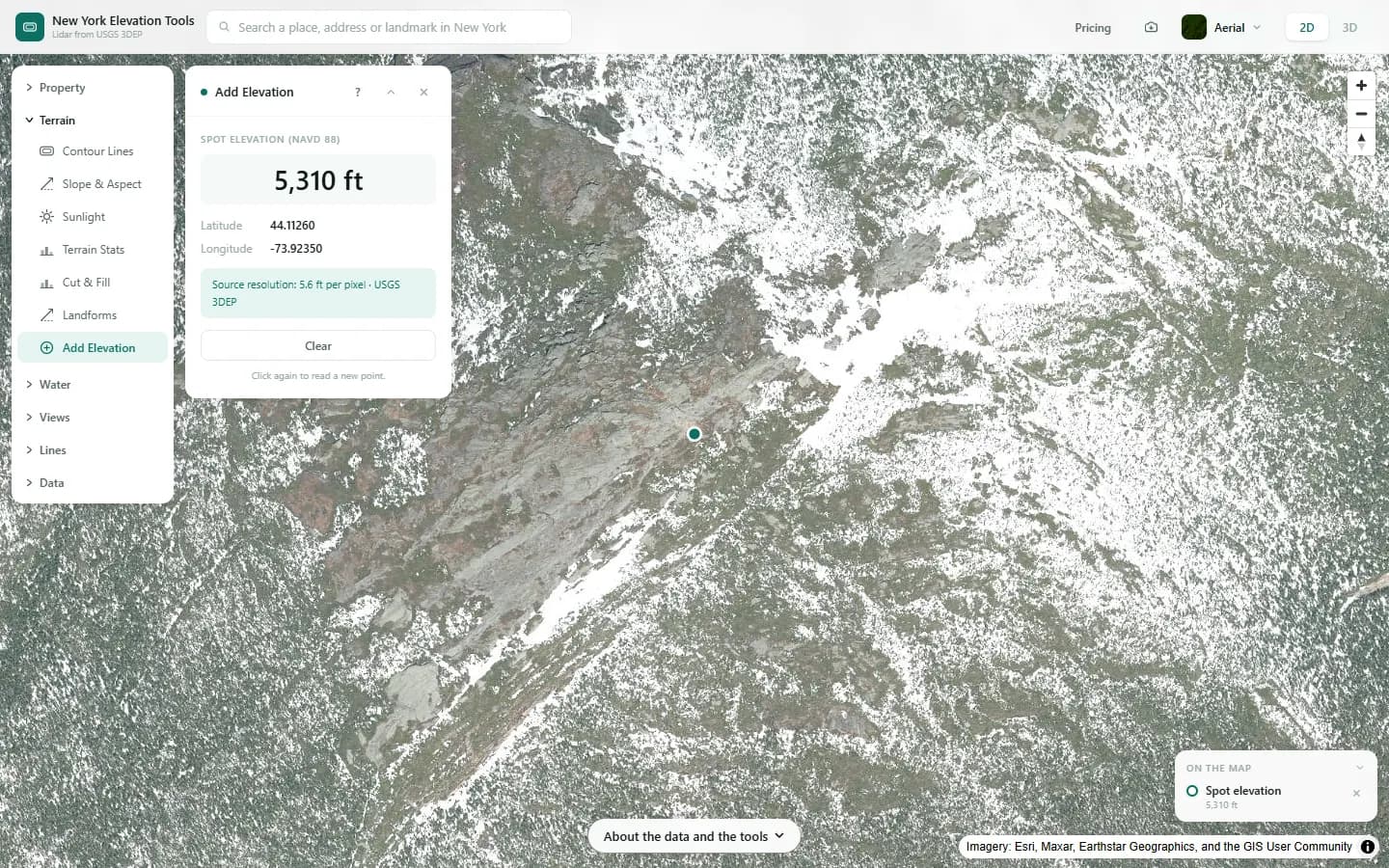Image resolution: width=1389 pixels, height=868 pixels.
Task: Open help for Add Elevation panel
Action: point(358,93)
